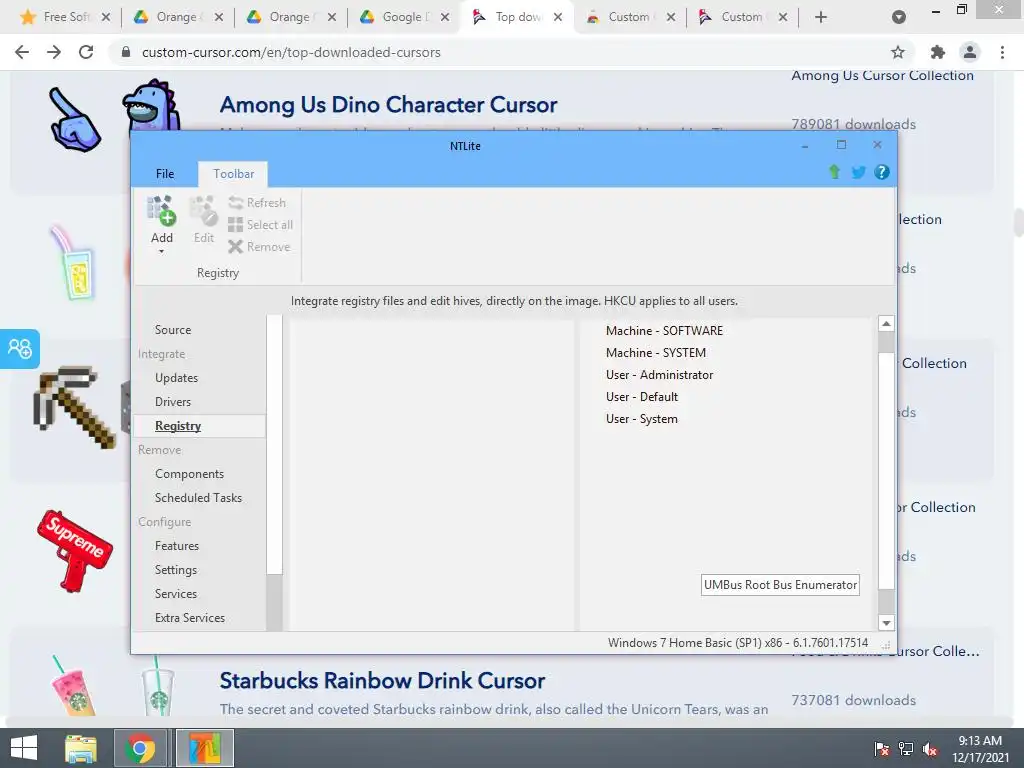Open the Drivers page in the sidebar

pyautogui.click(x=173, y=402)
